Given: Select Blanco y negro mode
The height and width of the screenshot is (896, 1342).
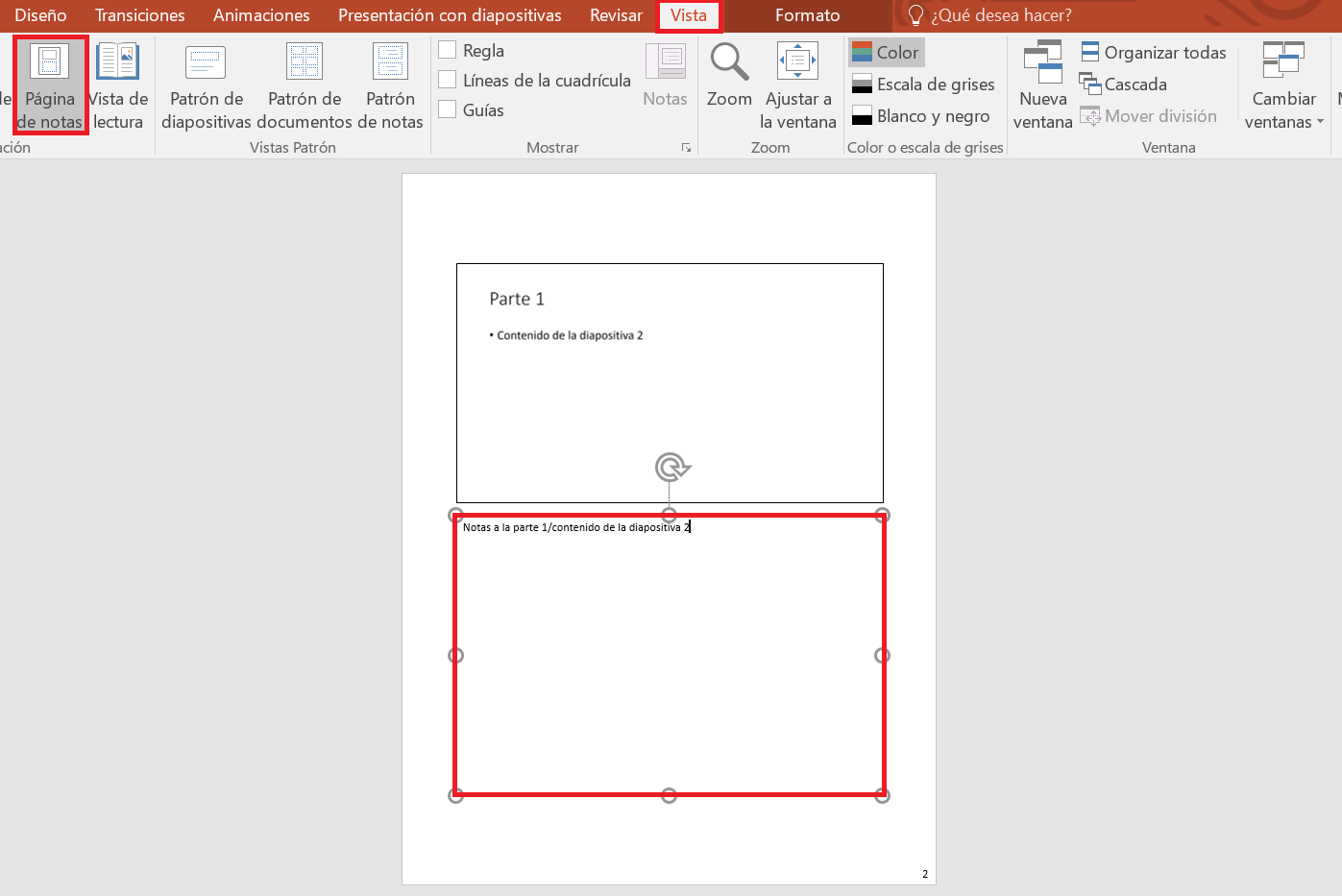Looking at the screenshot, I should pyautogui.click(x=920, y=116).
